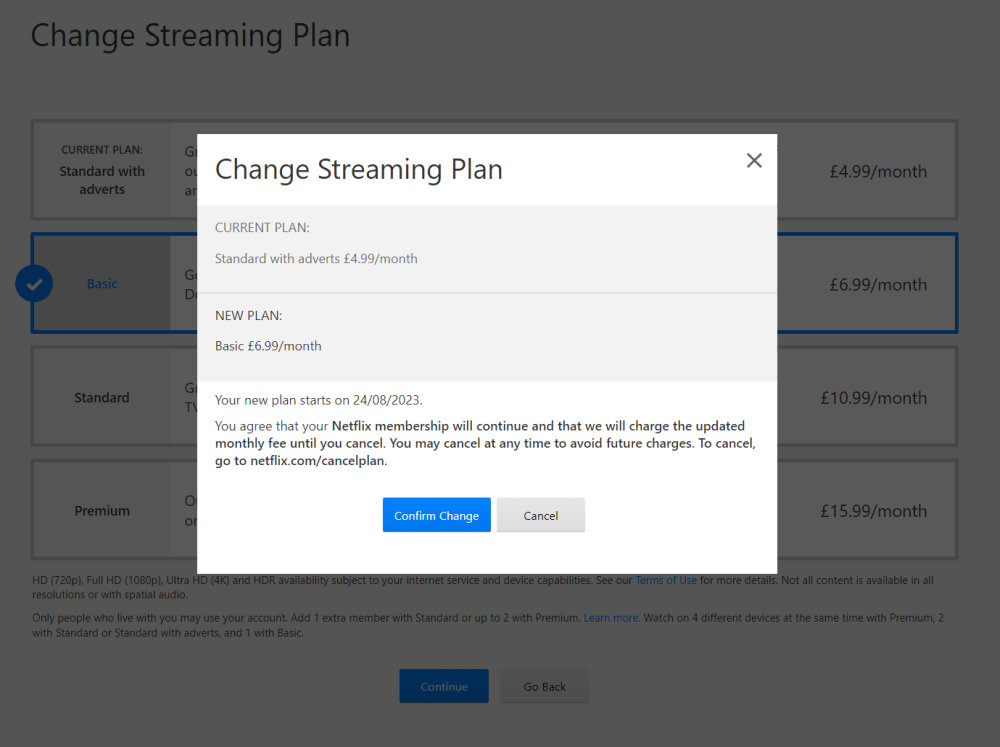This screenshot has width=1000, height=747.
Task: Choose the Standard plan label
Action: 102,398
